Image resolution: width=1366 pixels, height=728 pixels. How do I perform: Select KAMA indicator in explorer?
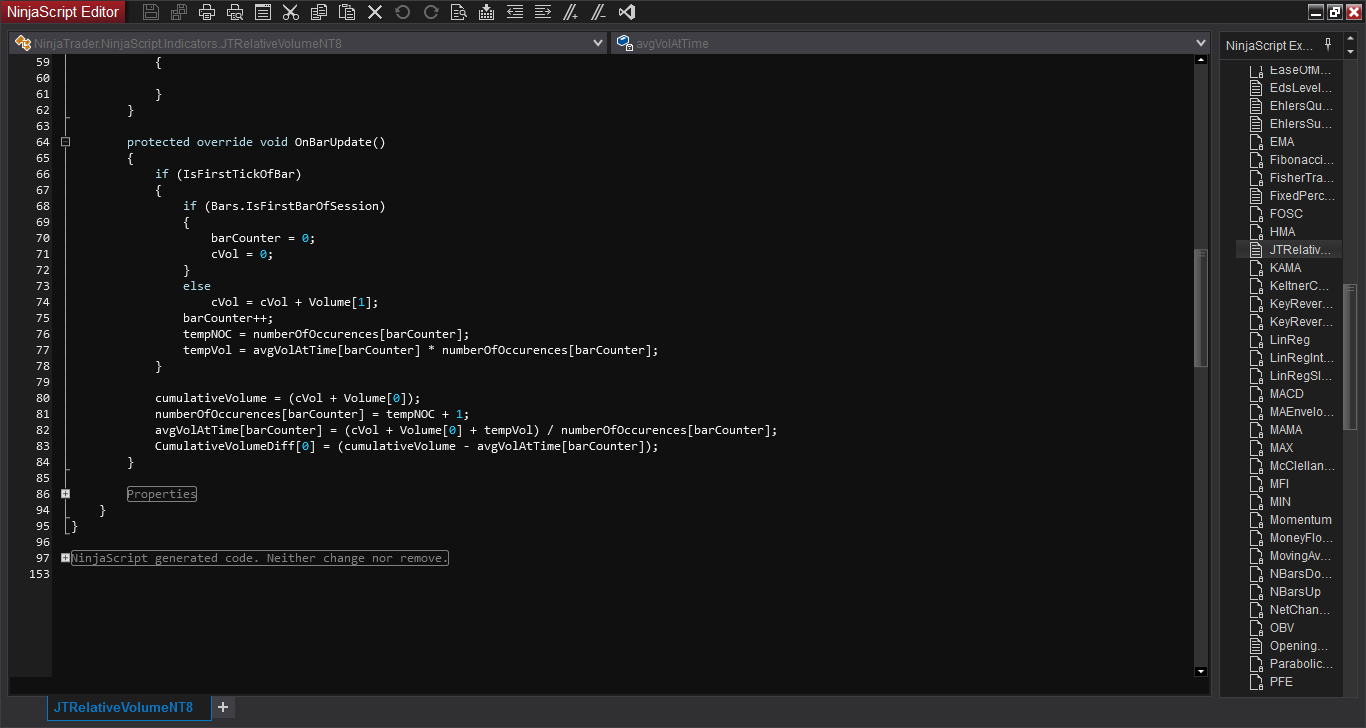1286,268
